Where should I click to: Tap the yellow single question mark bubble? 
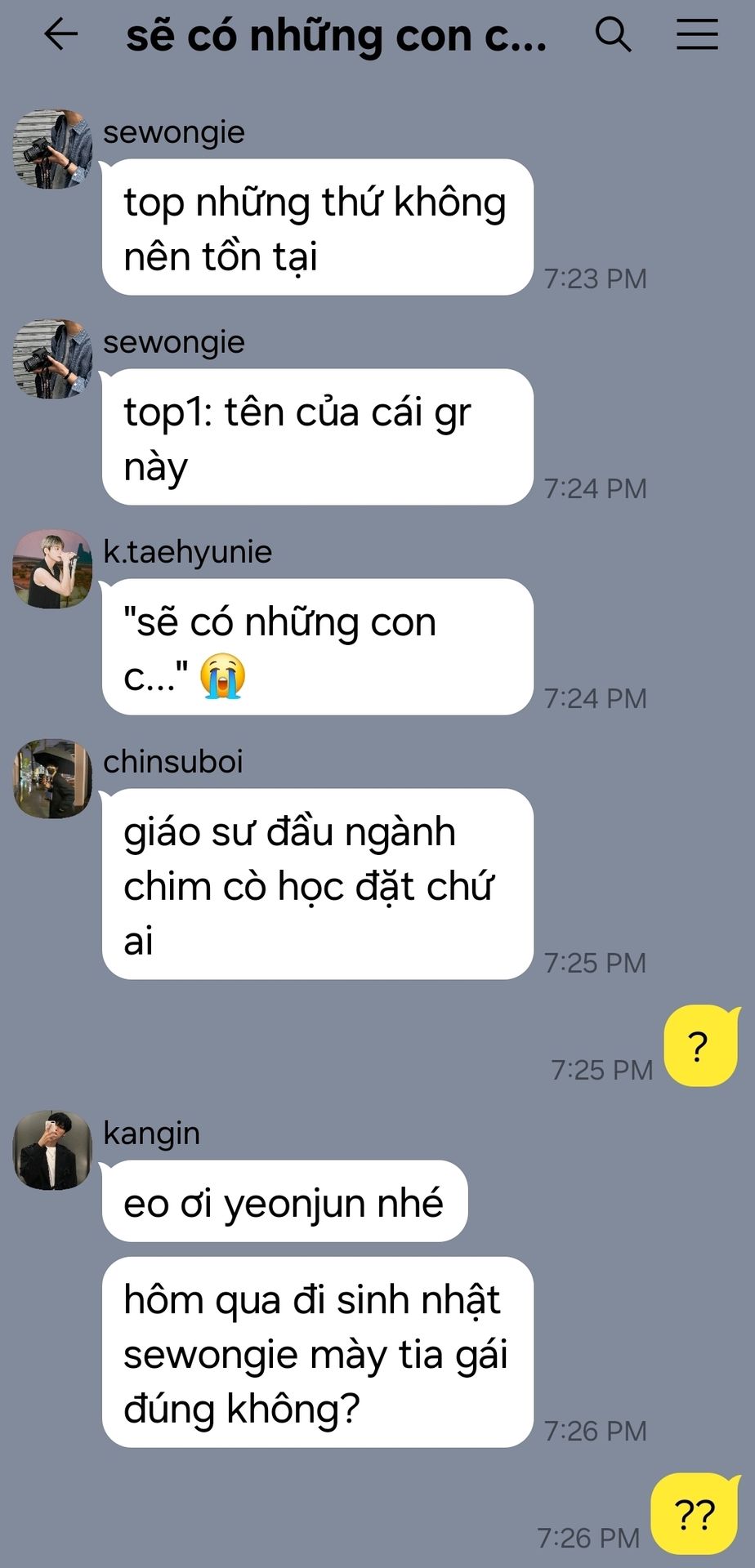pyautogui.click(x=701, y=1046)
